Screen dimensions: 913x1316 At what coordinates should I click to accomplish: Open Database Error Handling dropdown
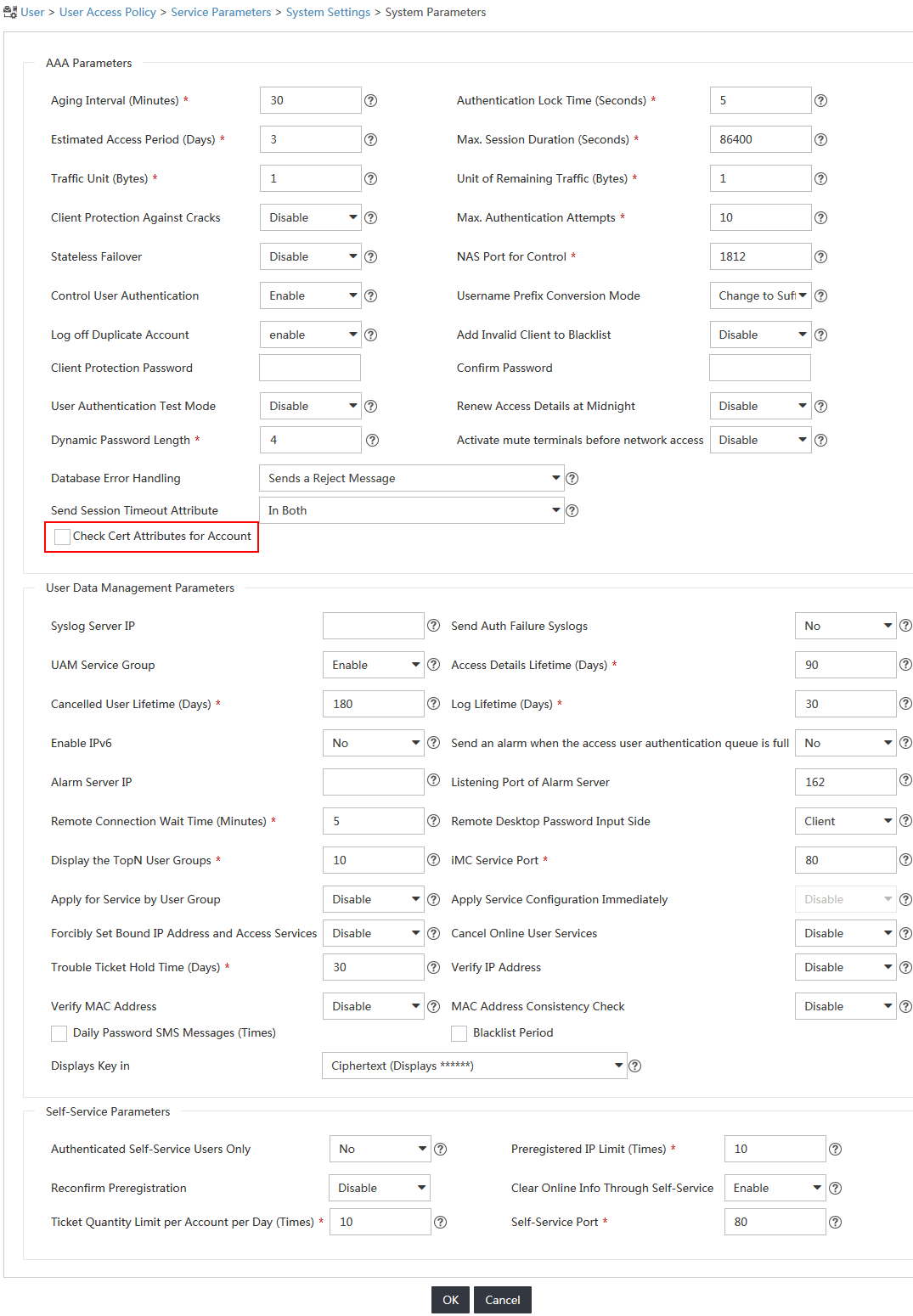pos(411,478)
